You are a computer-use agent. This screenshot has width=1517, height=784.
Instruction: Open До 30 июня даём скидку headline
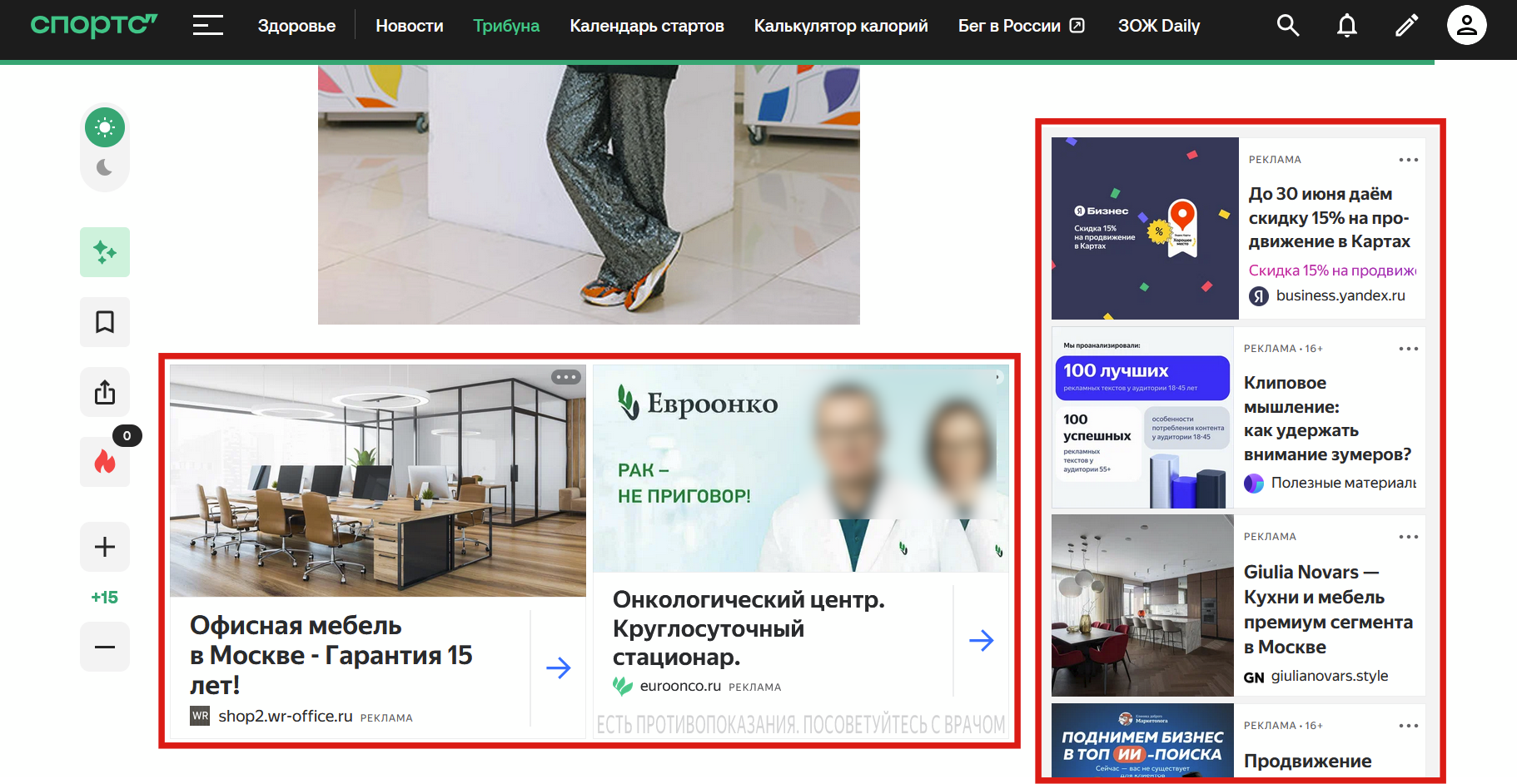[1330, 217]
